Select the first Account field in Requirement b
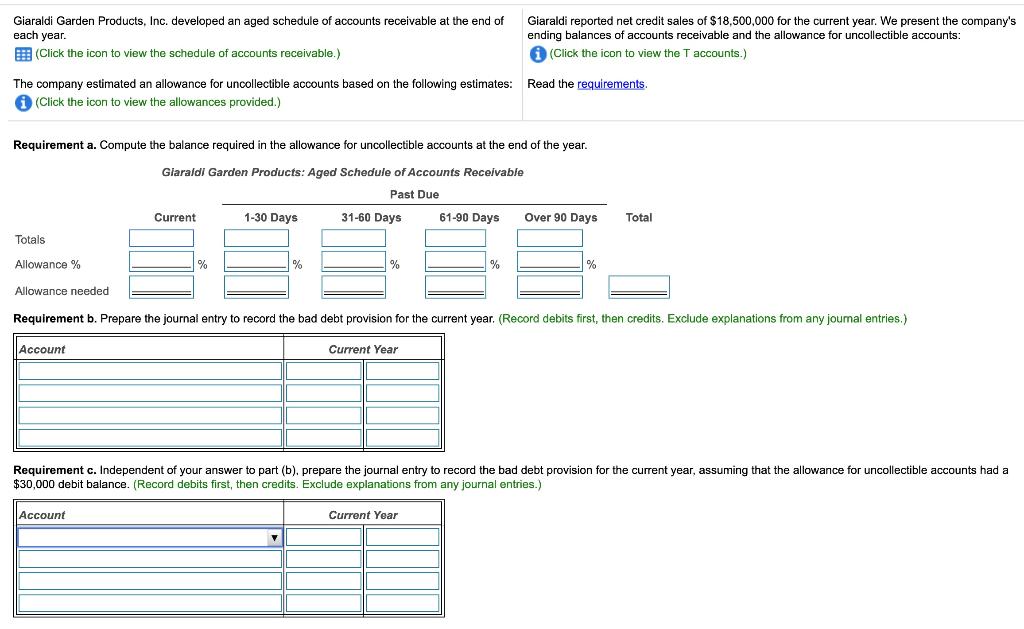The image size is (1024, 629). point(150,371)
